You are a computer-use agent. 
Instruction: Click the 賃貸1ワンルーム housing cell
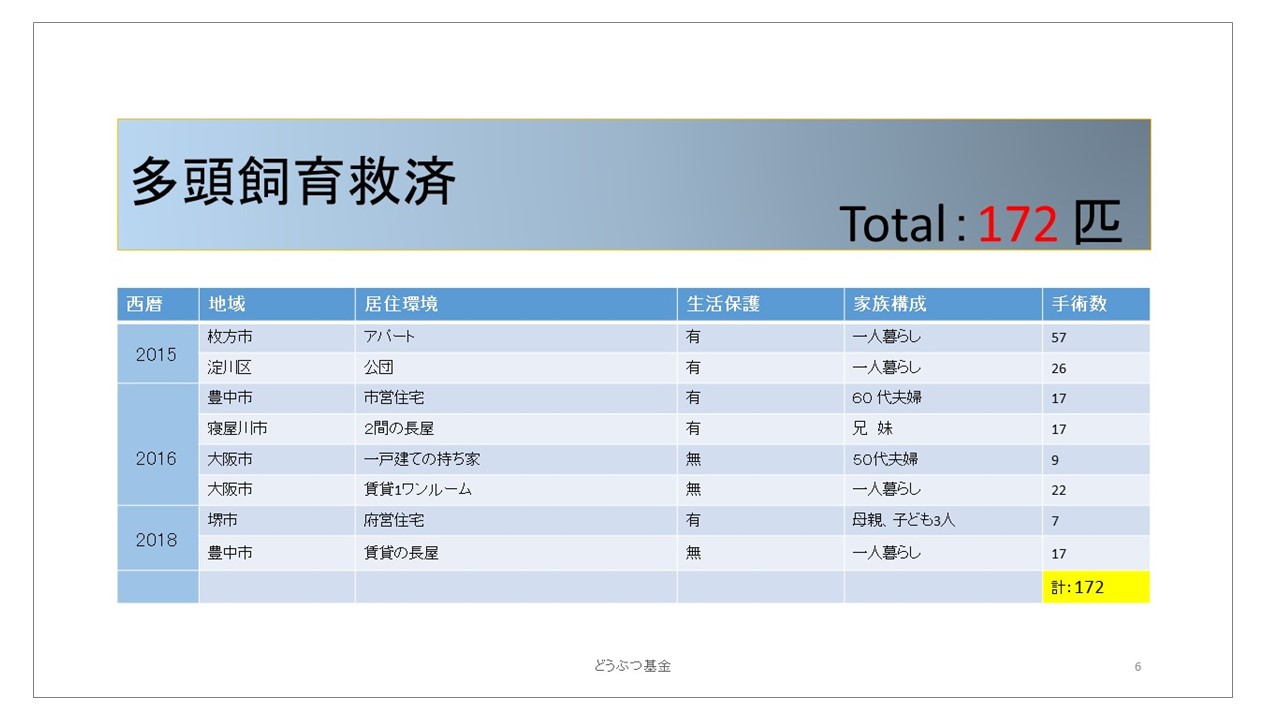pyautogui.click(x=418, y=489)
